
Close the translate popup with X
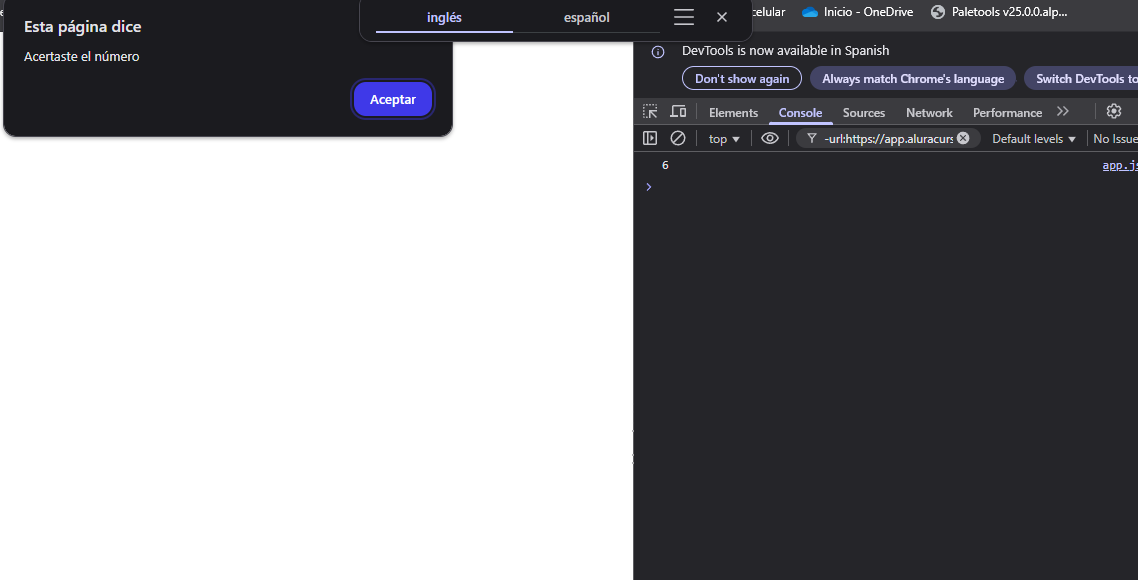pos(721,17)
